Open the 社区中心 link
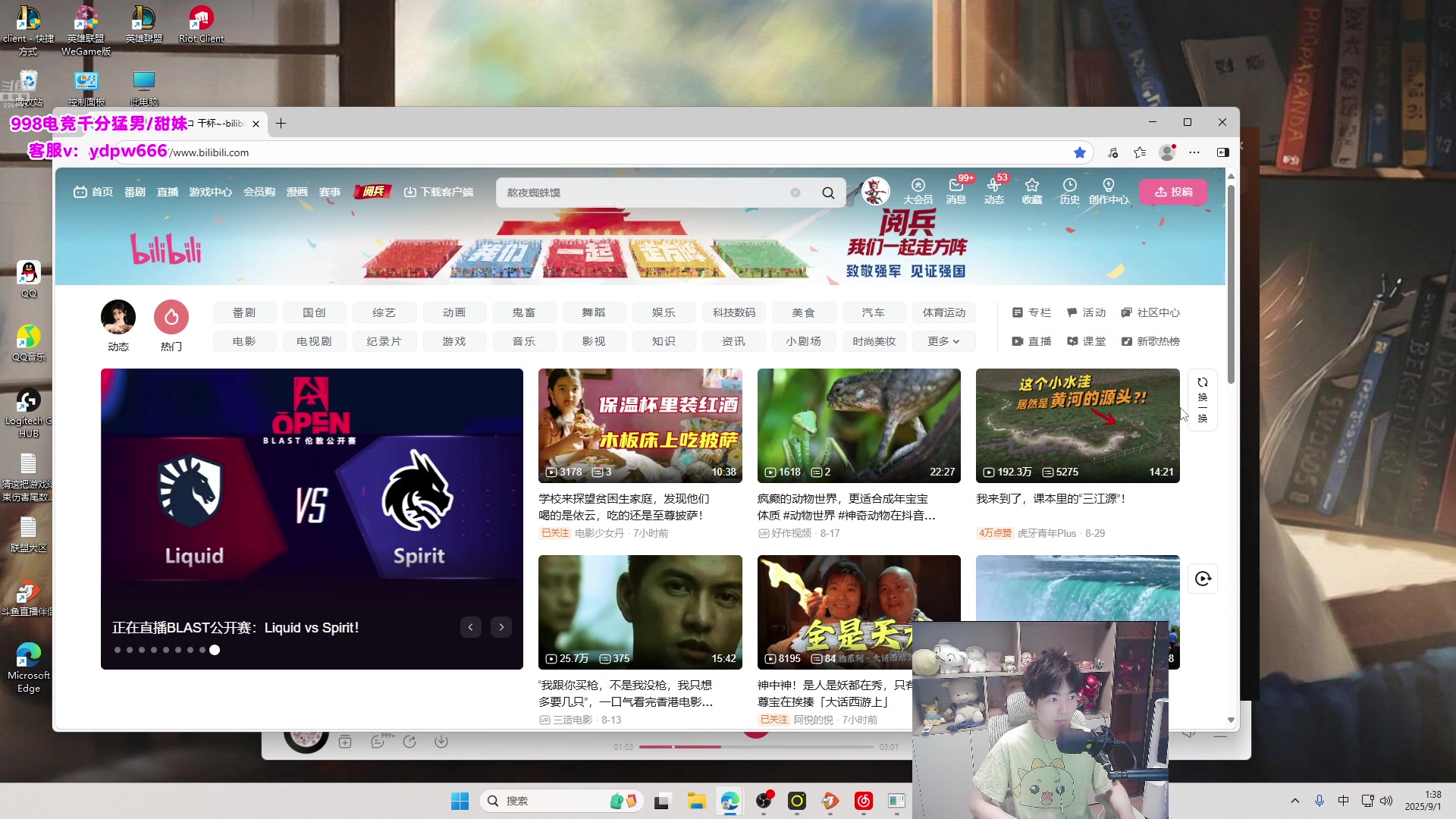 1150,312
